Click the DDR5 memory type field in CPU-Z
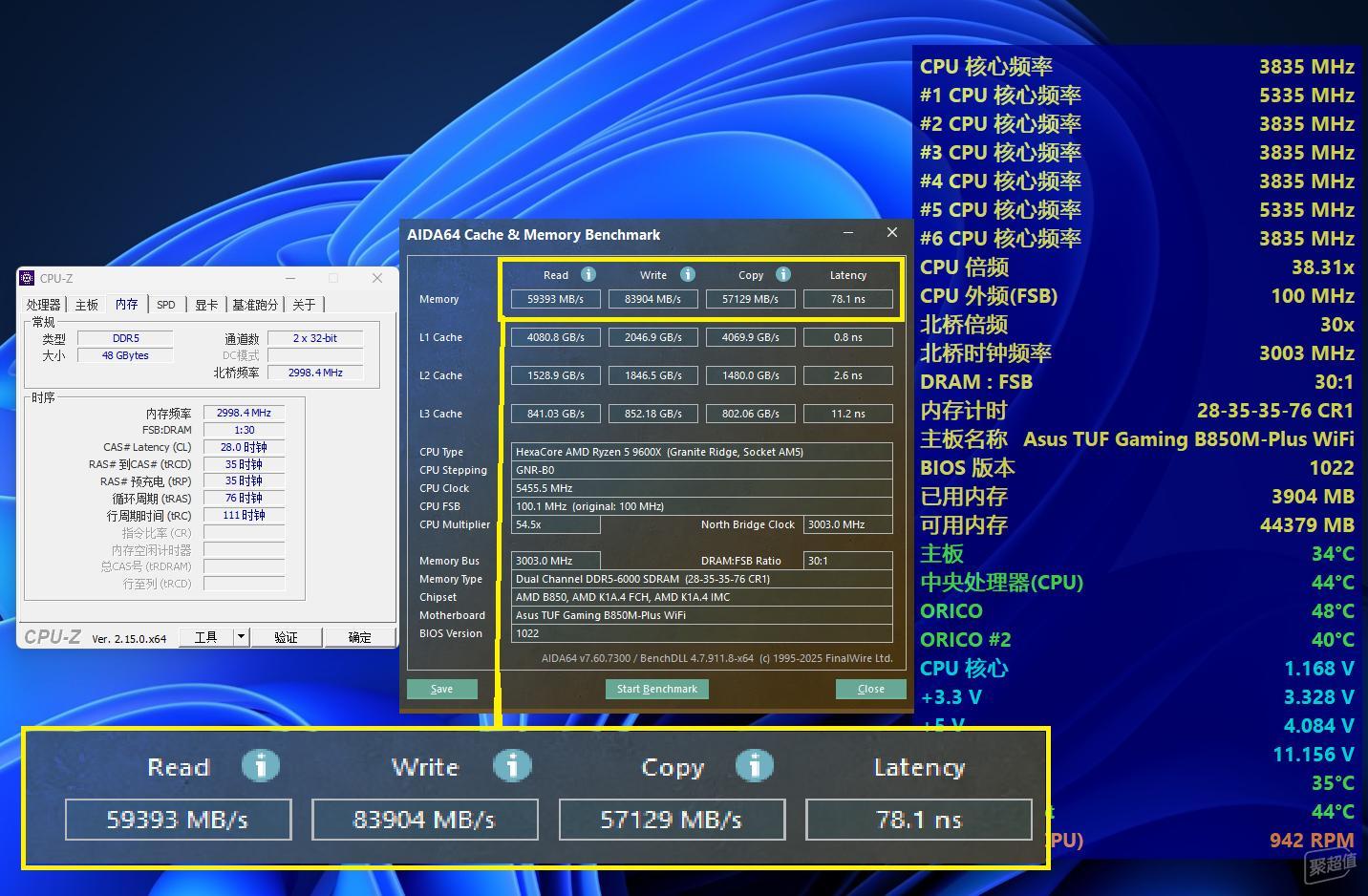The image size is (1368, 896). tap(125, 338)
